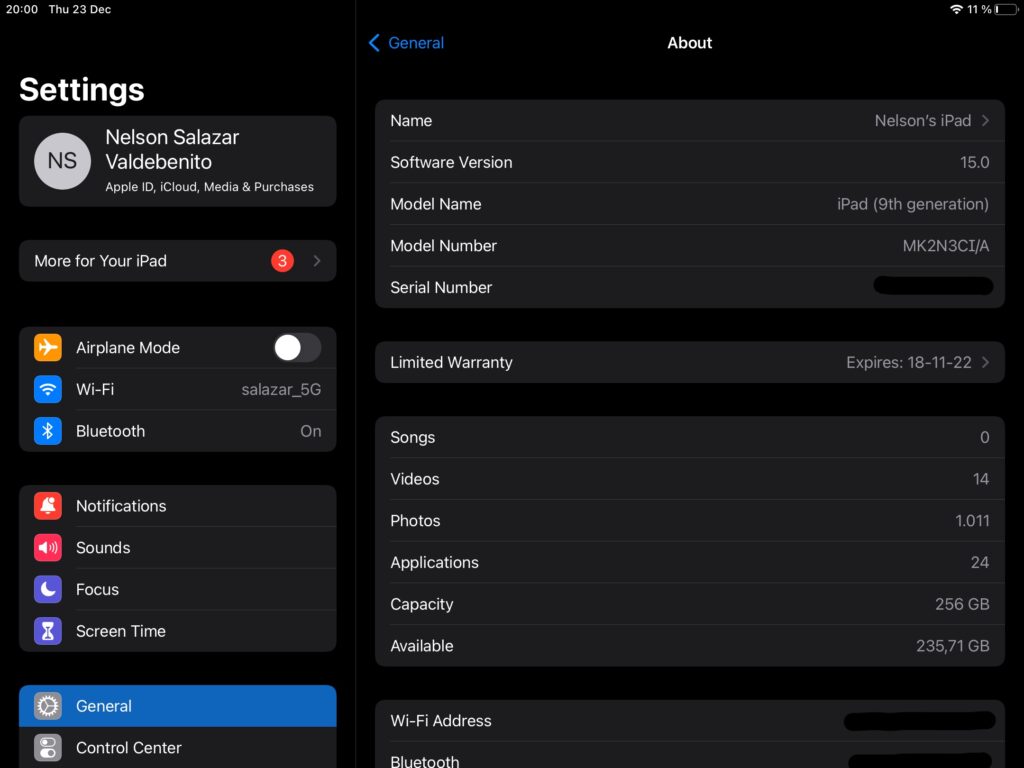The image size is (1024, 768).
Task: Tap the Notifications bell icon
Action: pyautogui.click(x=48, y=506)
